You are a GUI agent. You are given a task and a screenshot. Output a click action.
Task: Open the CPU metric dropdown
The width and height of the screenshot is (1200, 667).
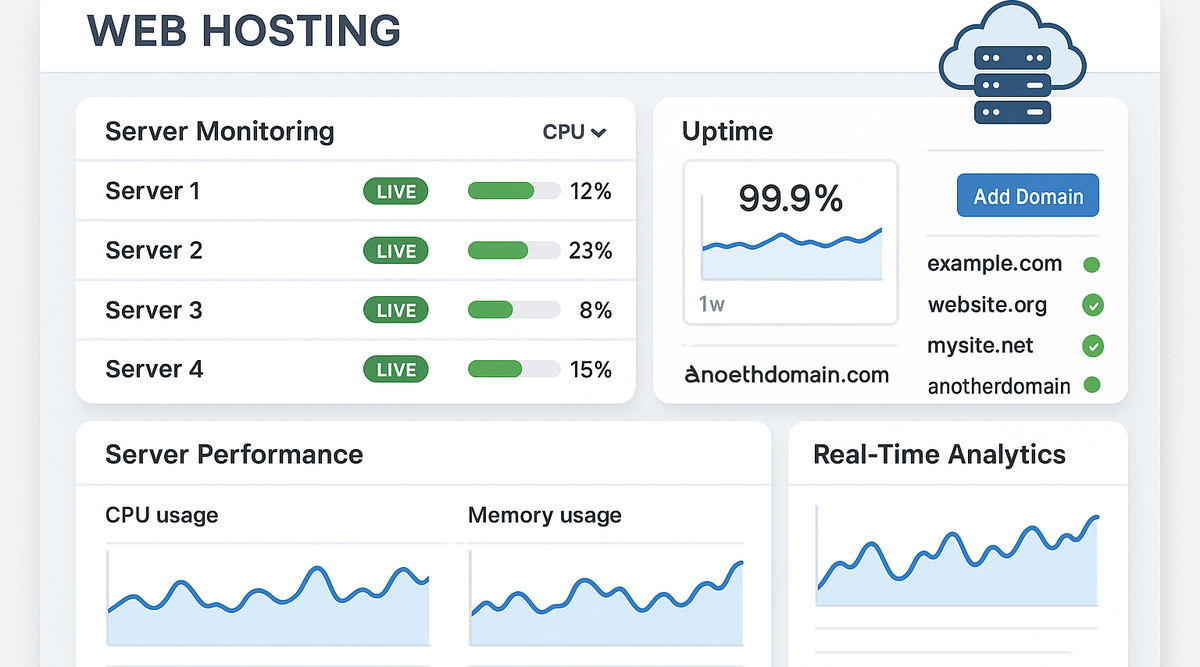click(574, 132)
